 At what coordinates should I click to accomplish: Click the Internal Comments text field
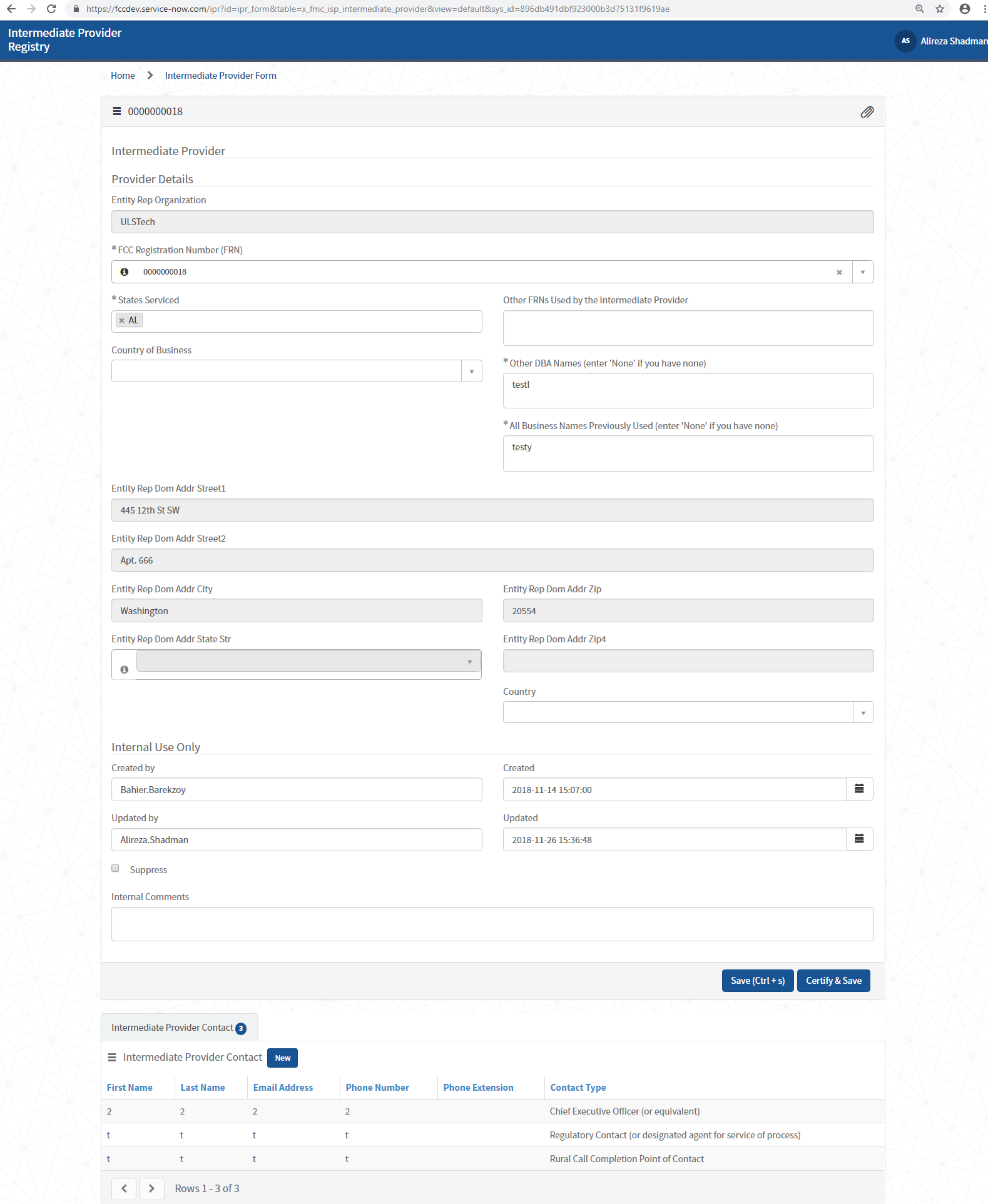(x=492, y=924)
